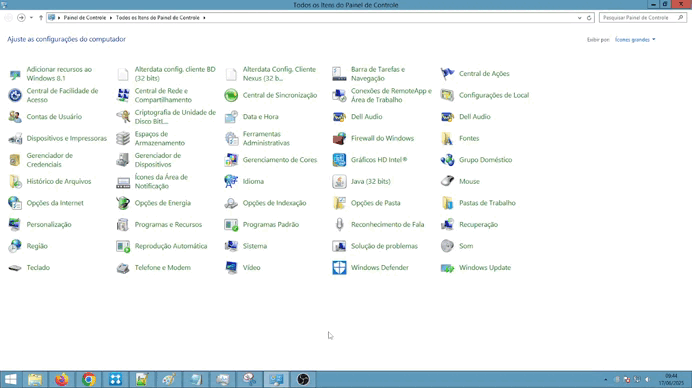Show hidden tray icons arrow in taskbar
The width and height of the screenshot is (692, 388).
(606, 380)
